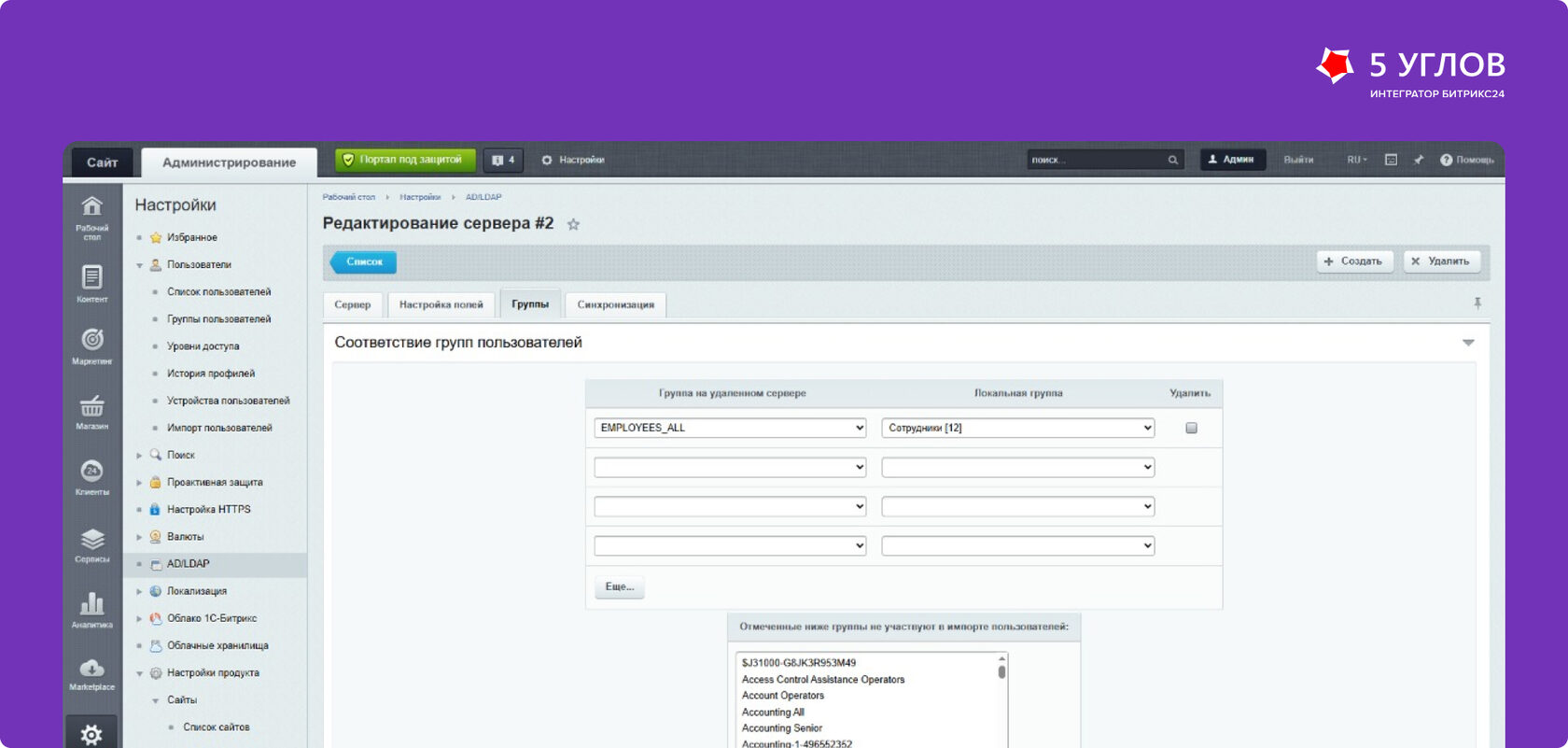
Task: Open the RU language dropdown
Action: pyautogui.click(x=1356, y=160)
